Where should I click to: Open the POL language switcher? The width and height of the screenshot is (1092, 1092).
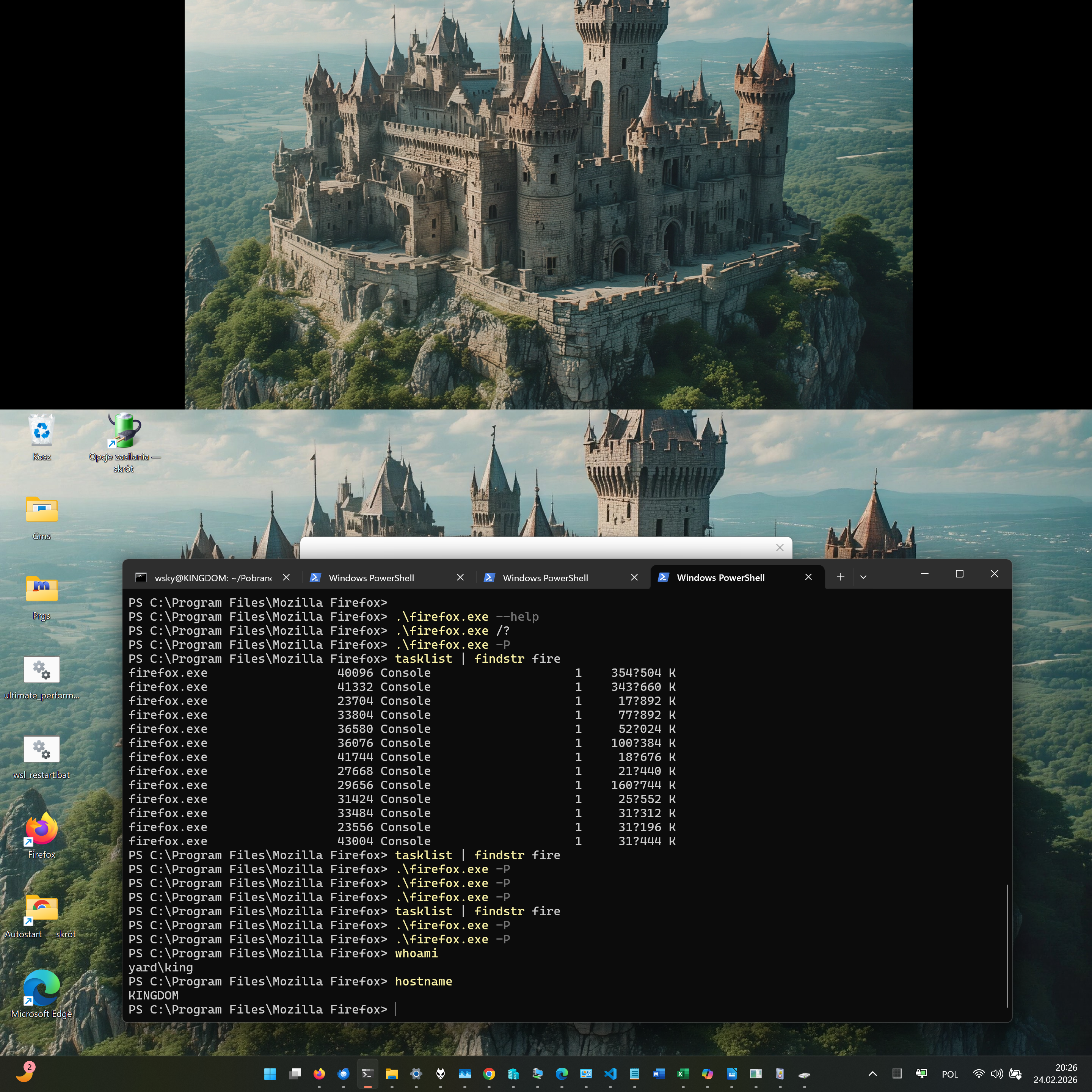949,1074
